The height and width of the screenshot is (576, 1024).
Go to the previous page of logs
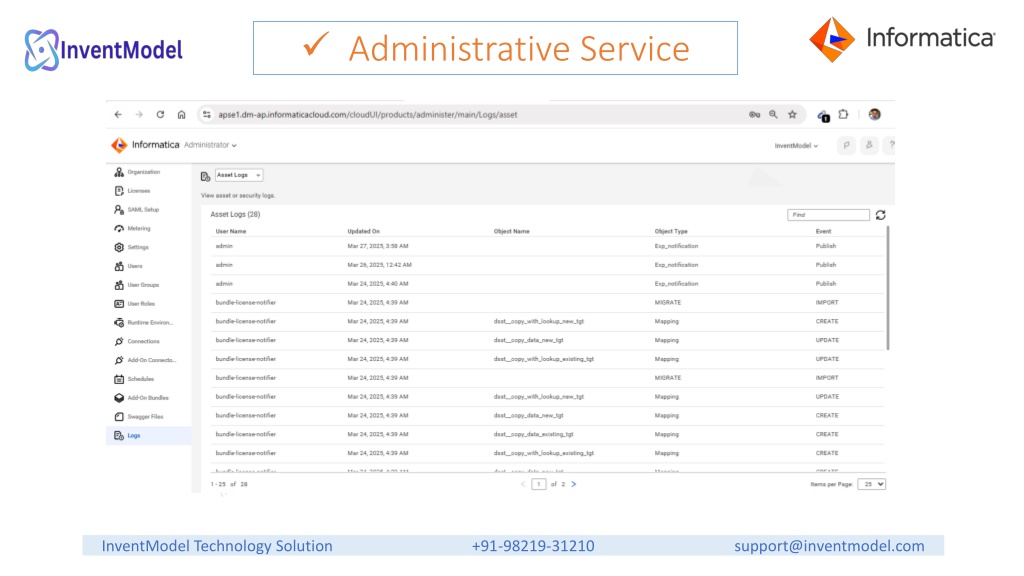(x=522, y=484)
